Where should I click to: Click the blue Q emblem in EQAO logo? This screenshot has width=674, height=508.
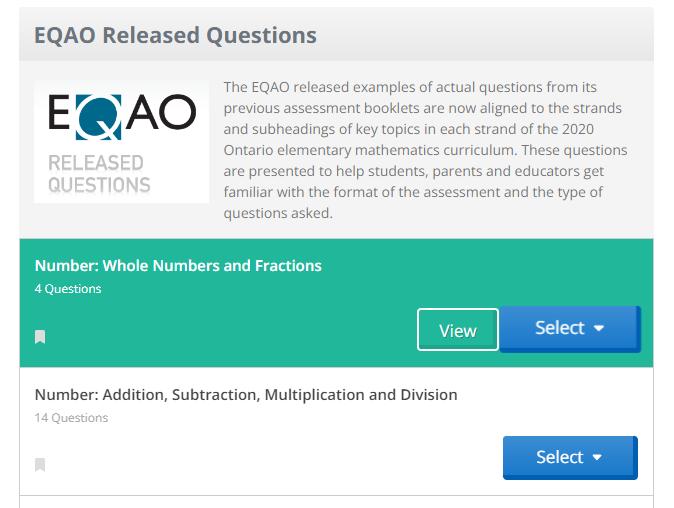click(99, 117)
